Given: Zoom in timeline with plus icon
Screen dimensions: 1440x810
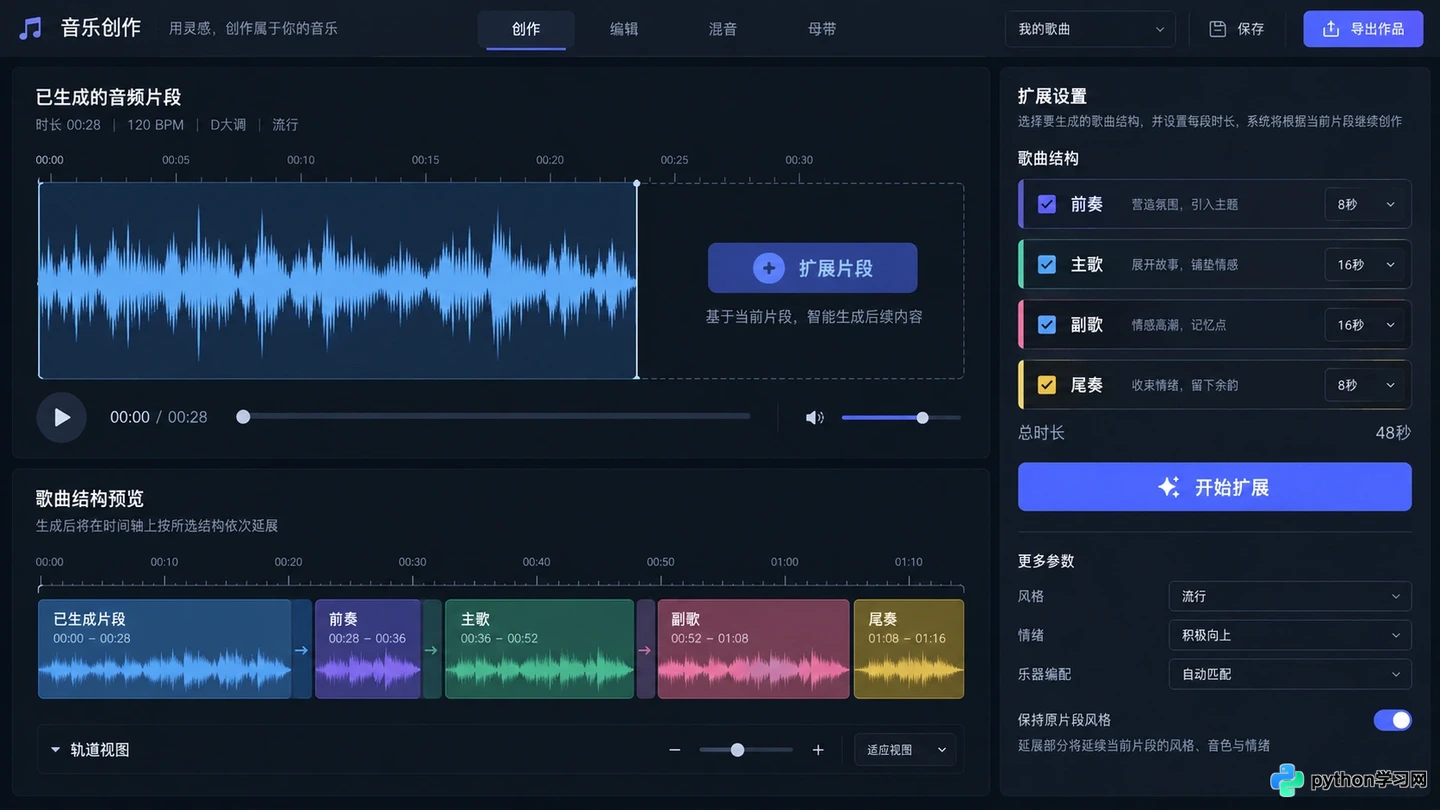Looking at the screenshot, I should pos(818,750).
